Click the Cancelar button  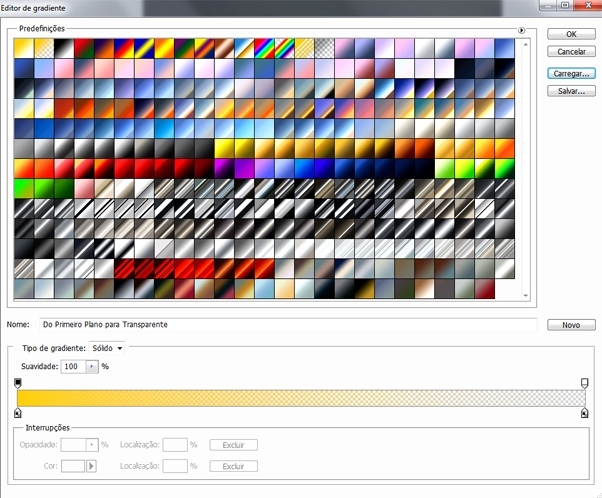[571, 51]
